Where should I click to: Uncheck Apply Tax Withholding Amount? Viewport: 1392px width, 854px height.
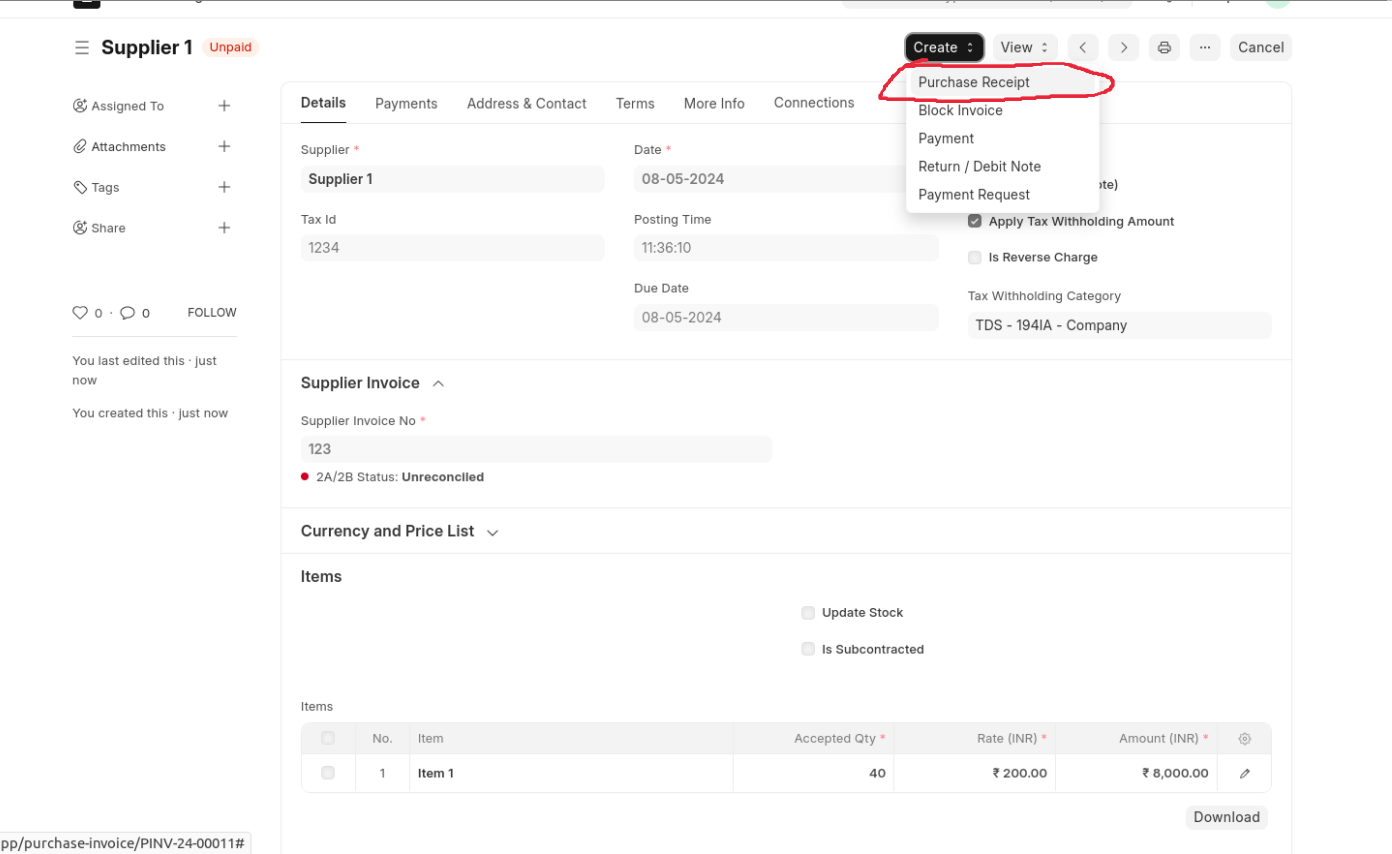click(x=975, y=221)
